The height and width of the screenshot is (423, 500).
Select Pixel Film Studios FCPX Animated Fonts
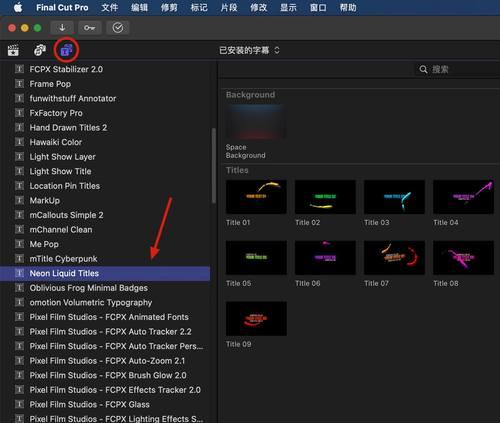pyautogui.click(x=105, y=317)
